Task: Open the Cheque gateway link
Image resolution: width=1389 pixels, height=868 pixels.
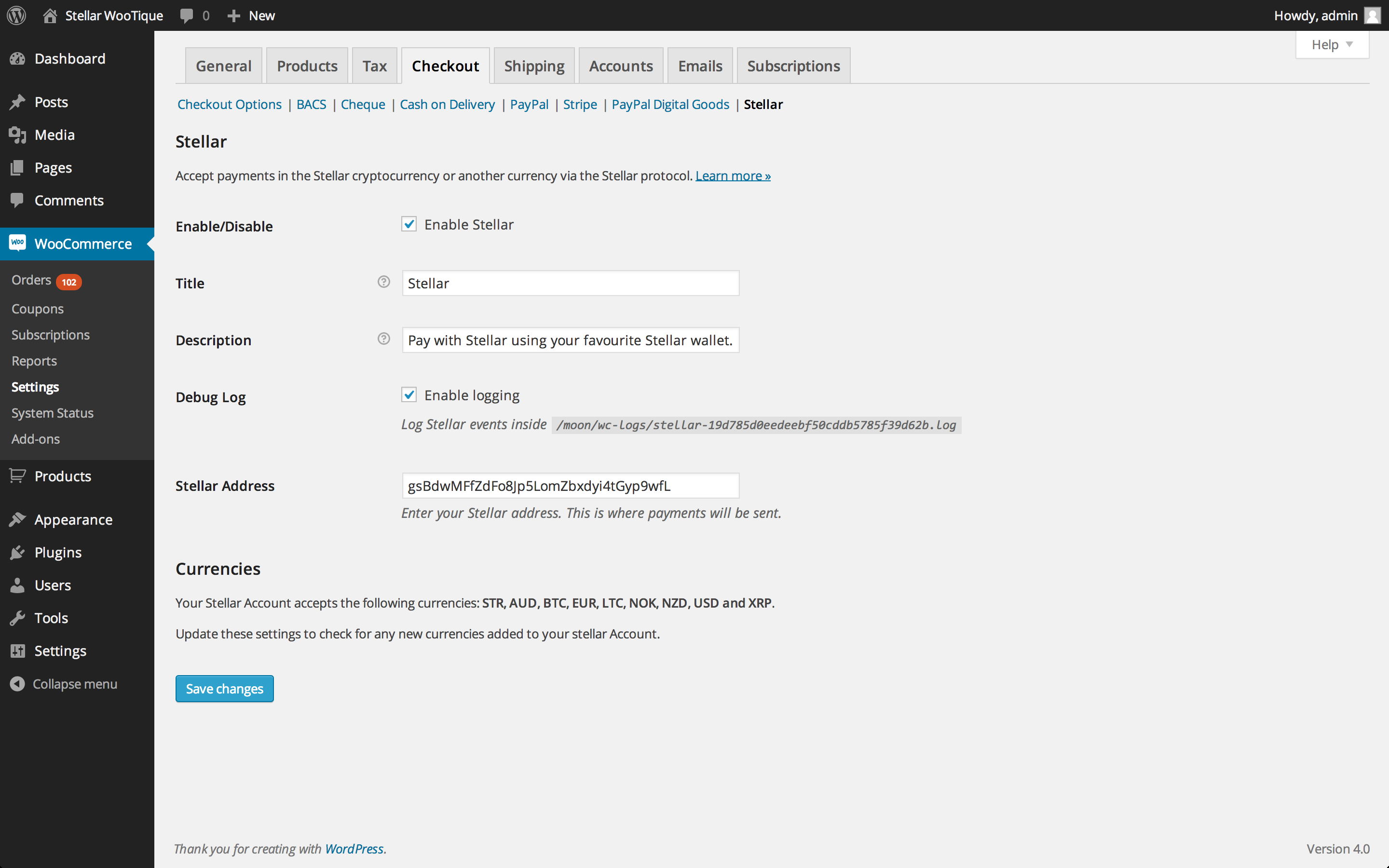Action: 363,105
